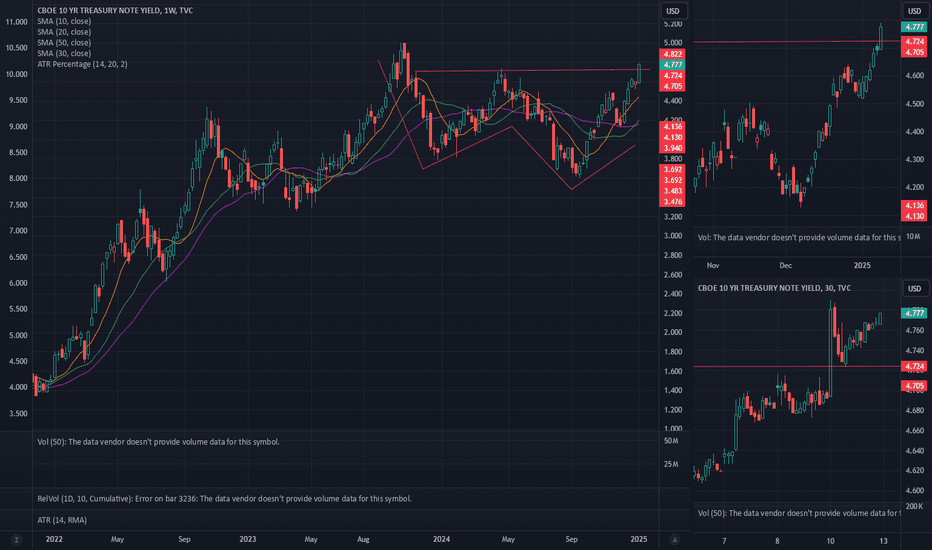Click the 2024 label on the weekly time axis
932x550 pixels.
(441, 539)
